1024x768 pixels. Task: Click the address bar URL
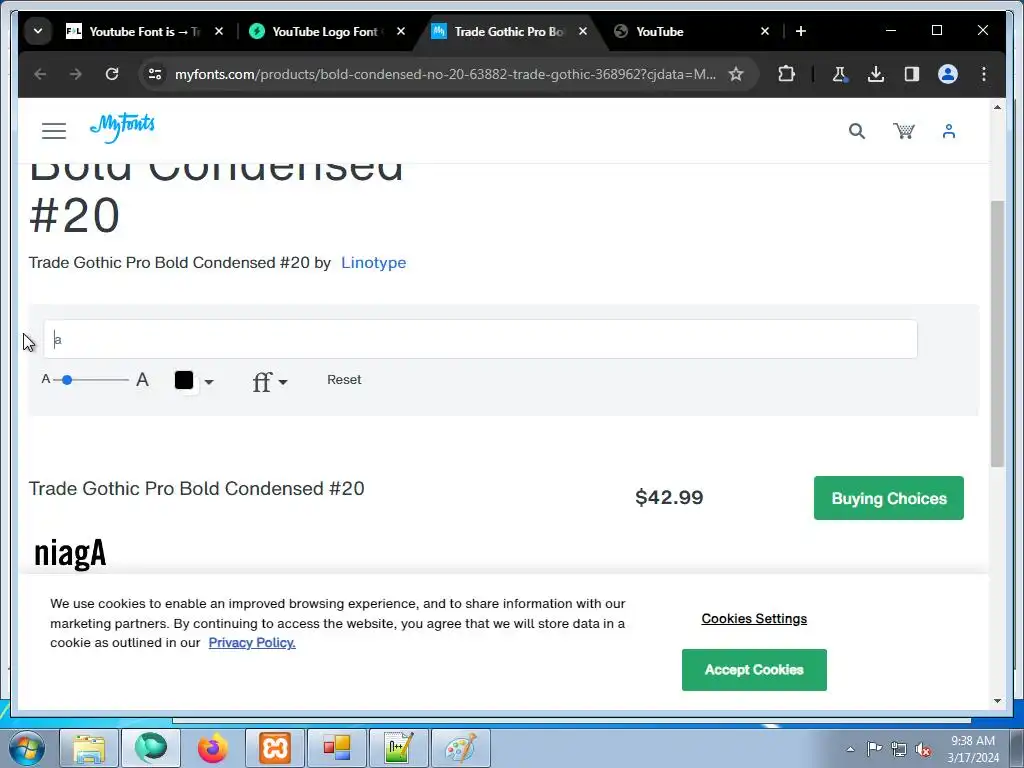coord(445,74)
